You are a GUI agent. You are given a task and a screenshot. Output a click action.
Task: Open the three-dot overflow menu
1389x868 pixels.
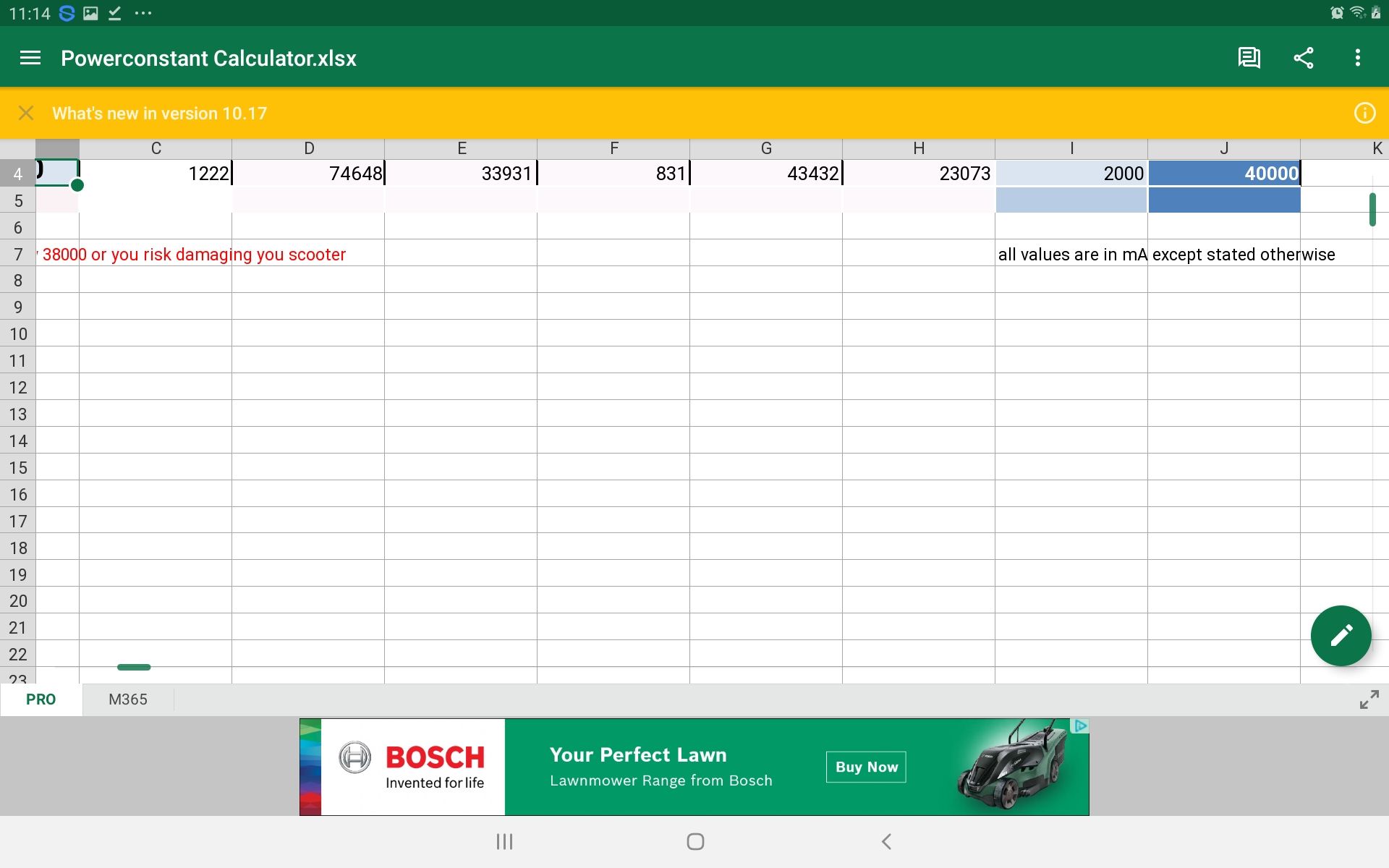[x=1357, y=58]
